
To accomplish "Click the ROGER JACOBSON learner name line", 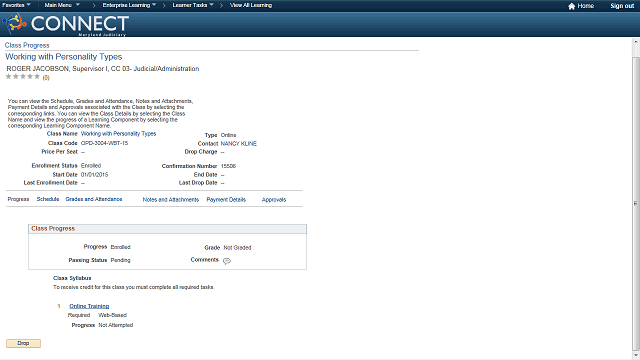I will 103,69.
